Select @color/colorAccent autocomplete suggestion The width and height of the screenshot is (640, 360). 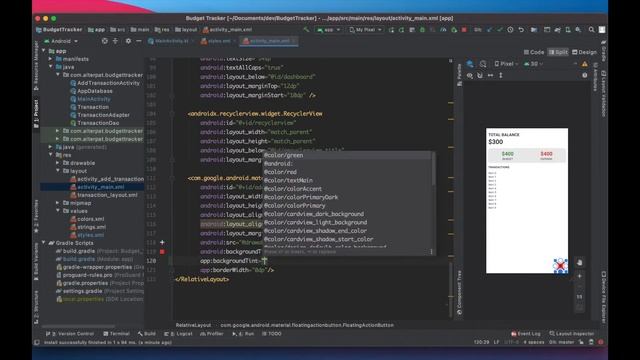click(347, 189)
